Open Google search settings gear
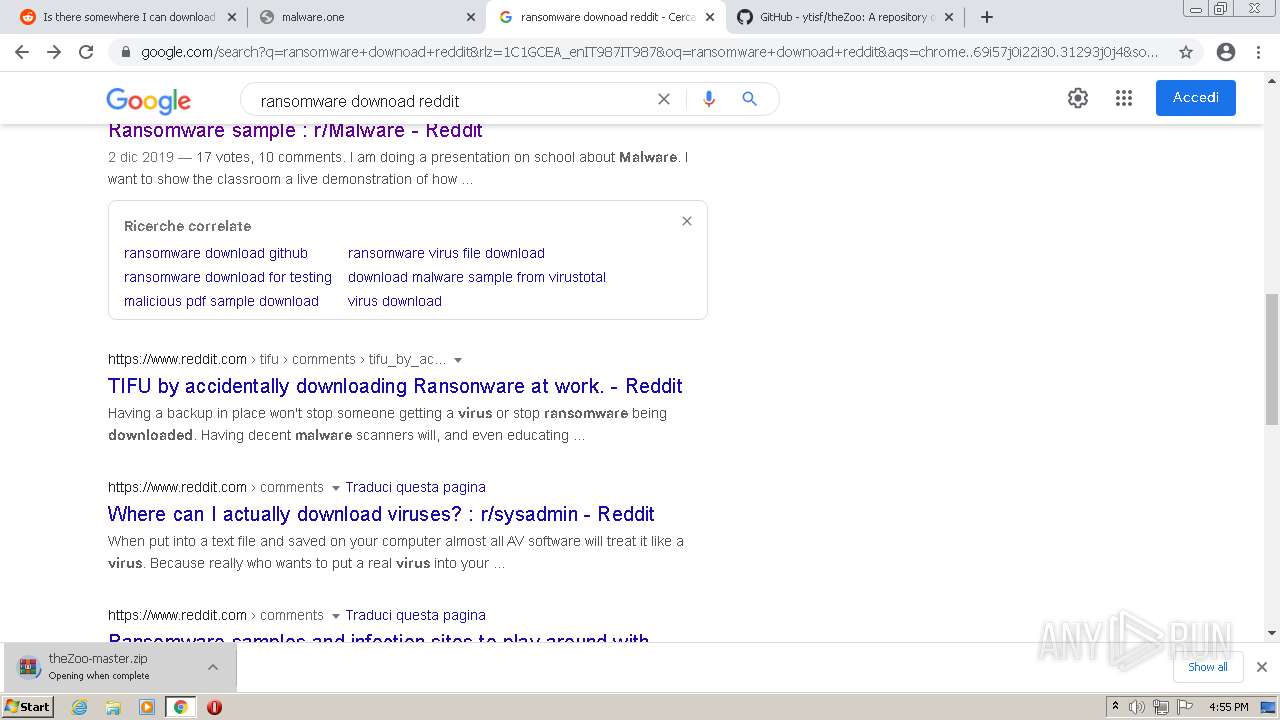 pos(1077,98)
